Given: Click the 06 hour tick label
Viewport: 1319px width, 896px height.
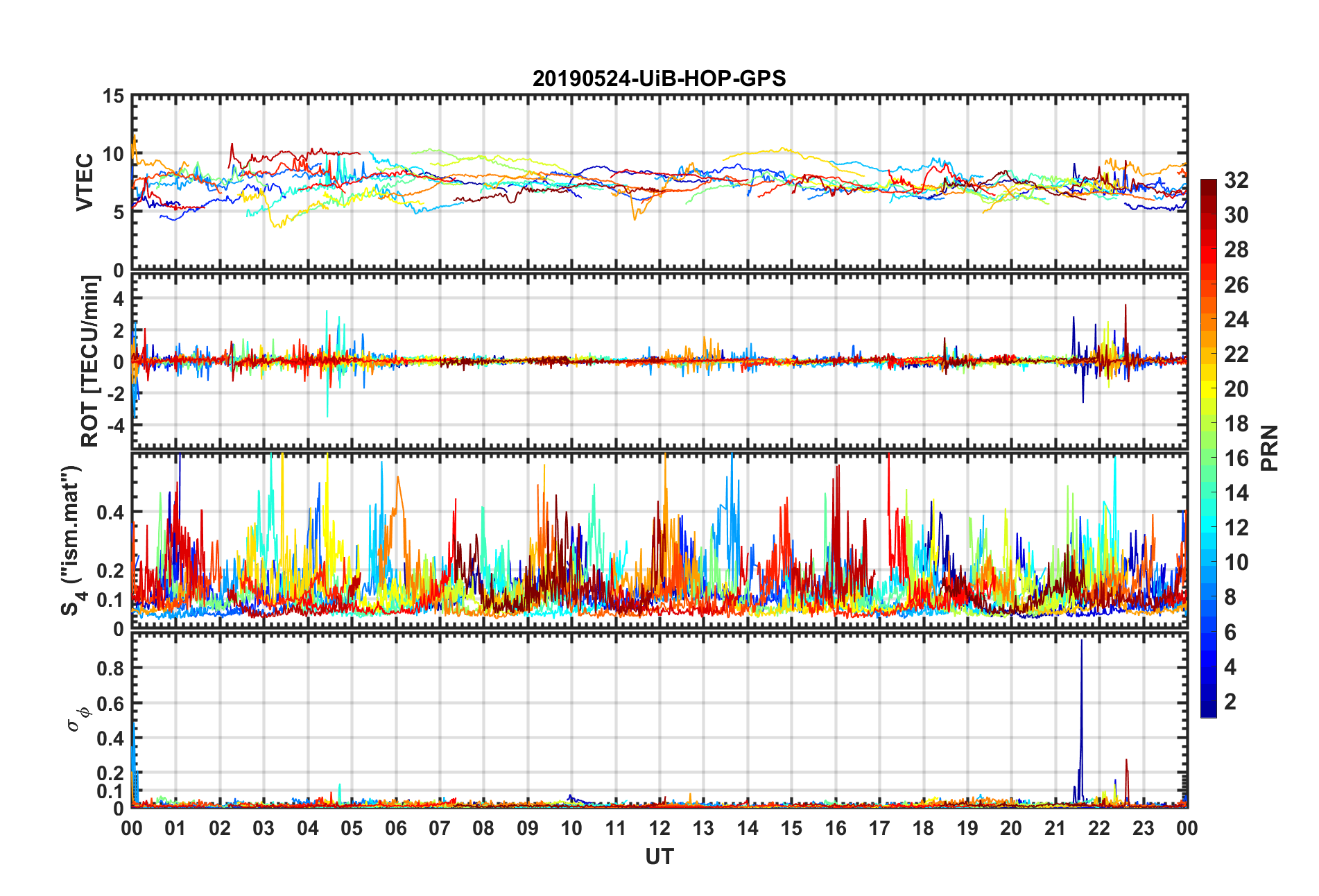Looking at the screenshot, I should 396,828.
